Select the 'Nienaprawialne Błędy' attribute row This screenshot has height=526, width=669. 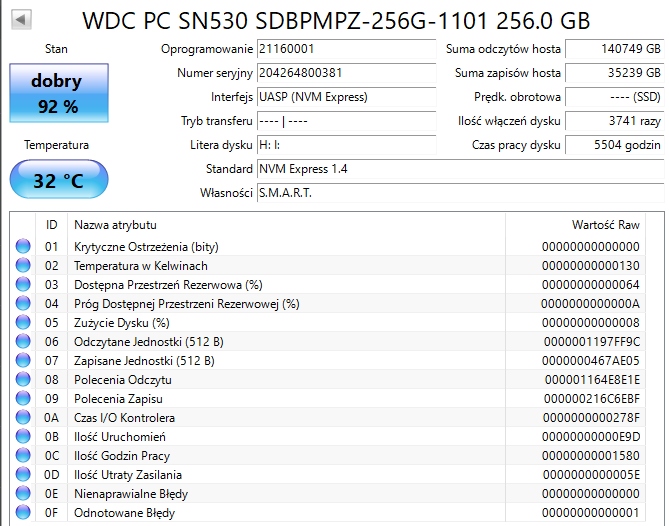328,494
